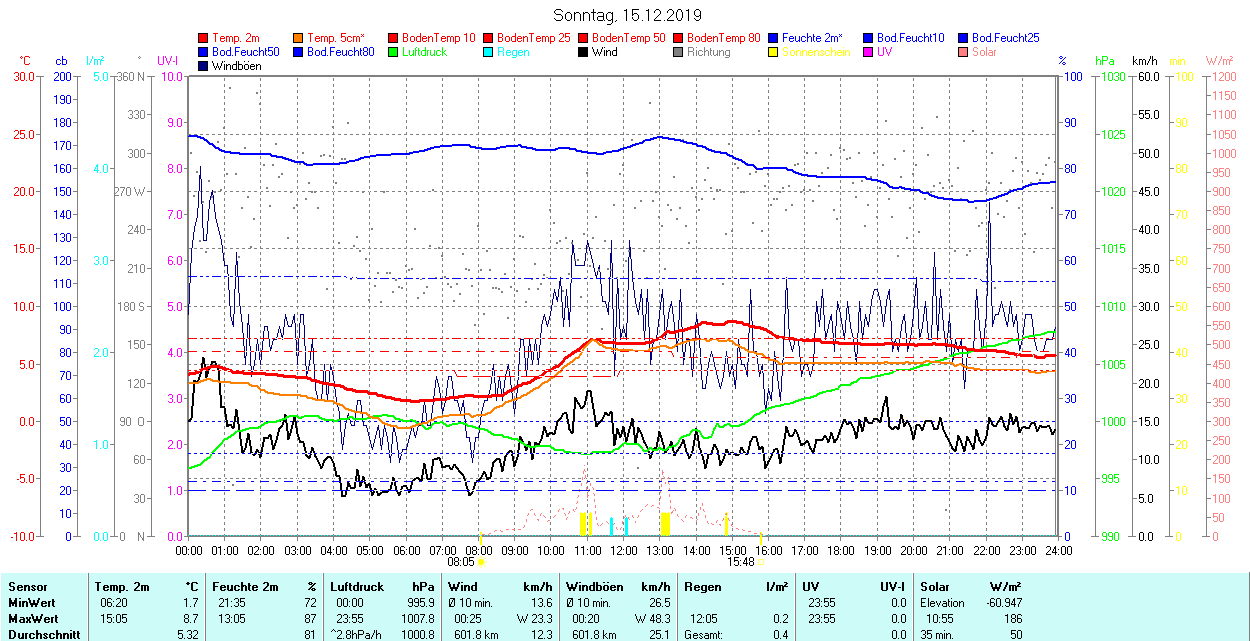The height and width of the screenshot is (641, 1250).
Task: Click the dark navy Windböen legend swatch
Action: (x=204, y=66)
